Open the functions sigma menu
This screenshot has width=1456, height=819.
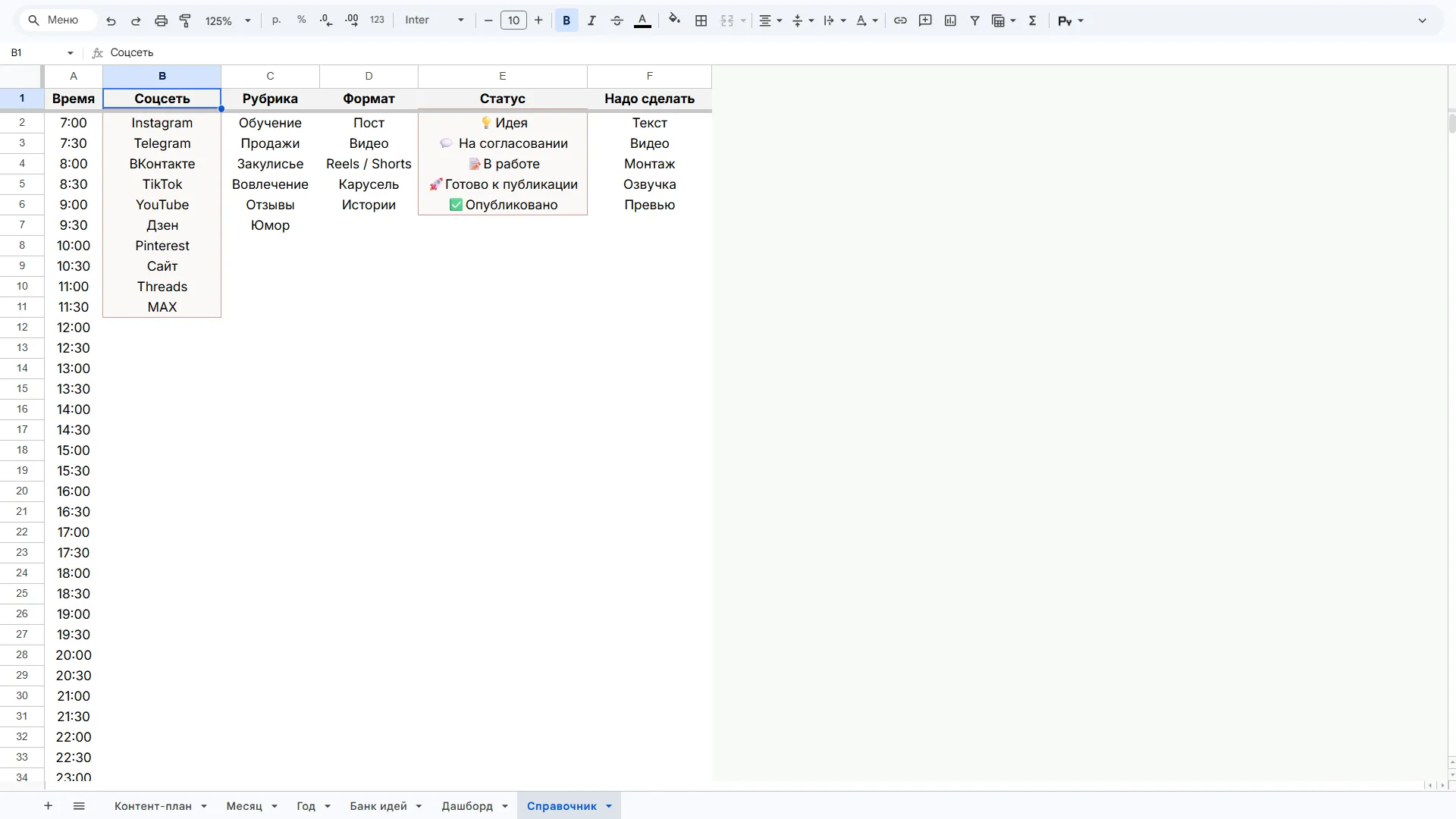pos(1032,20)
